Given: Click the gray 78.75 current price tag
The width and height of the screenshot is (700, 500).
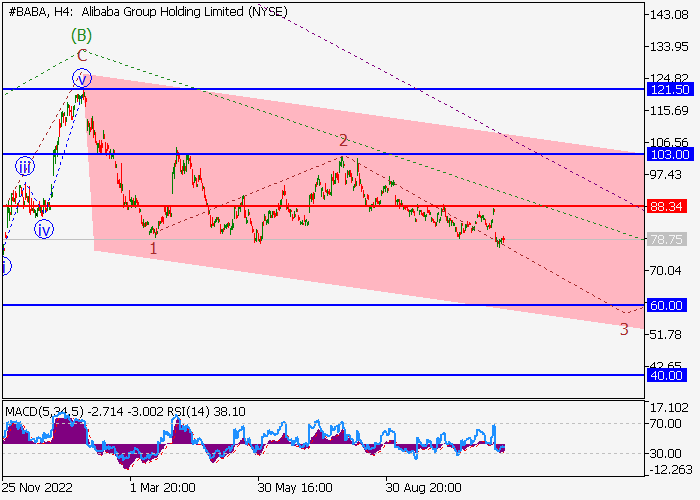Looking at the screenshot, I should pyautogui.click(x=667, y=240).
